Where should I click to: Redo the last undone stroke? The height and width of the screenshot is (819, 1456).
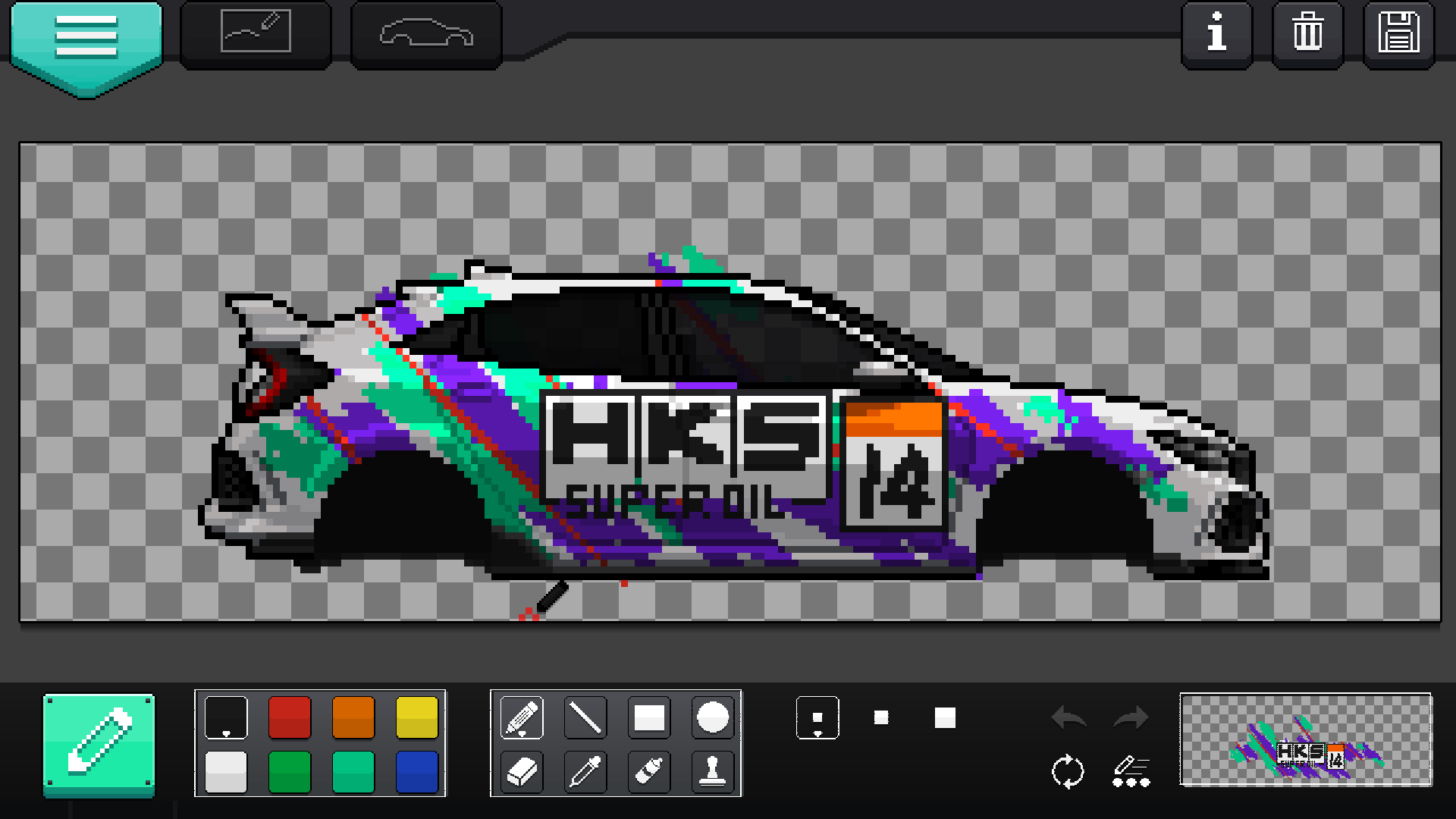point(1131,717)
